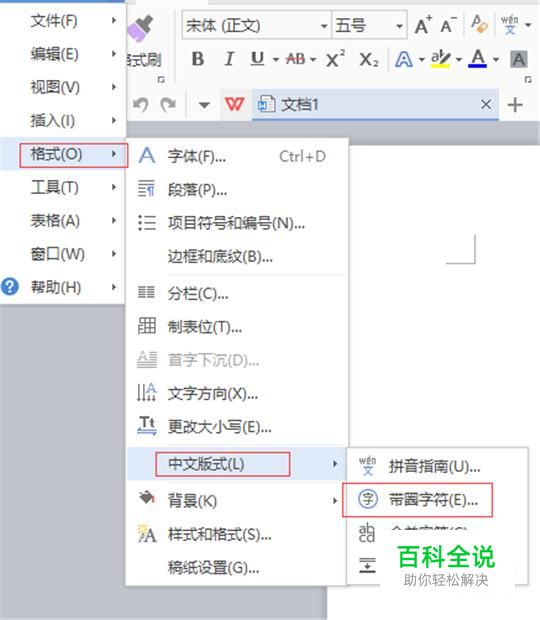The width and height of the screenshot is (540, 620).
Task: Click the Format Painter brush
Action: 140,28
